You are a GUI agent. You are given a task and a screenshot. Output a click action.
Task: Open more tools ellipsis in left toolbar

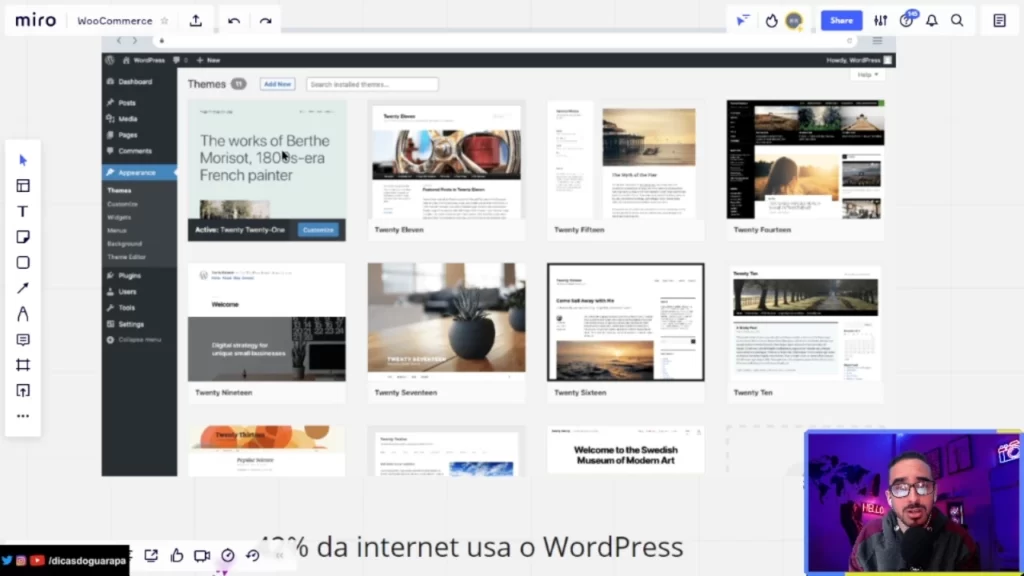coord(23,416)
